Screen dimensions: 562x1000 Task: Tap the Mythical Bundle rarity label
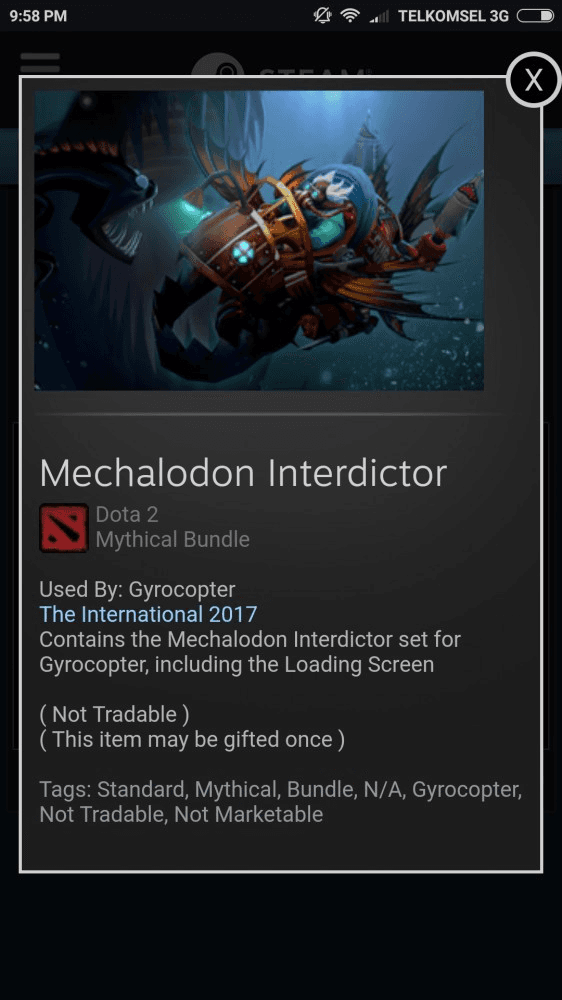tap(172, 540)
